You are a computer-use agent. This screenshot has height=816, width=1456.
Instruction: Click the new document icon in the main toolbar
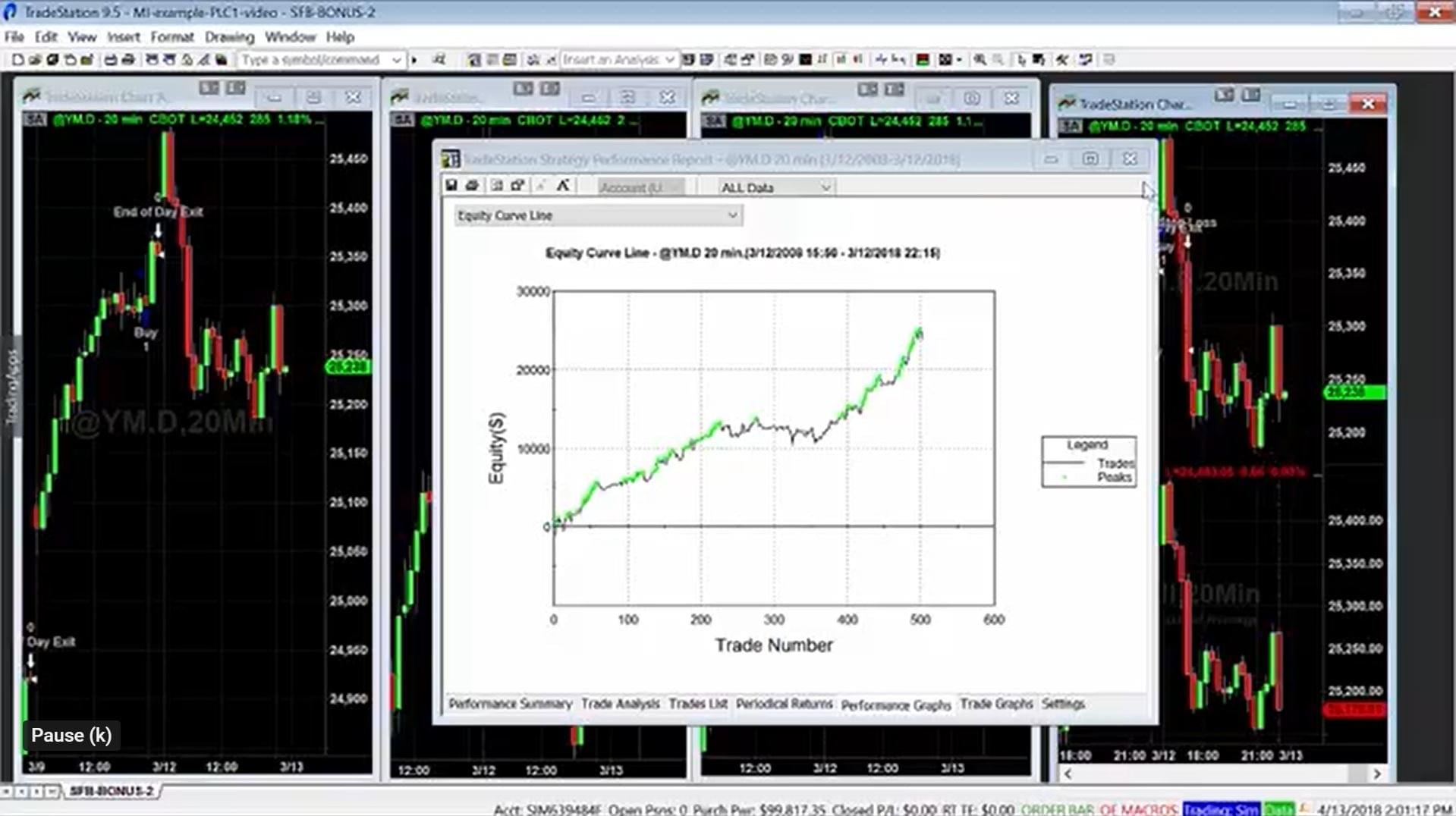17,60
